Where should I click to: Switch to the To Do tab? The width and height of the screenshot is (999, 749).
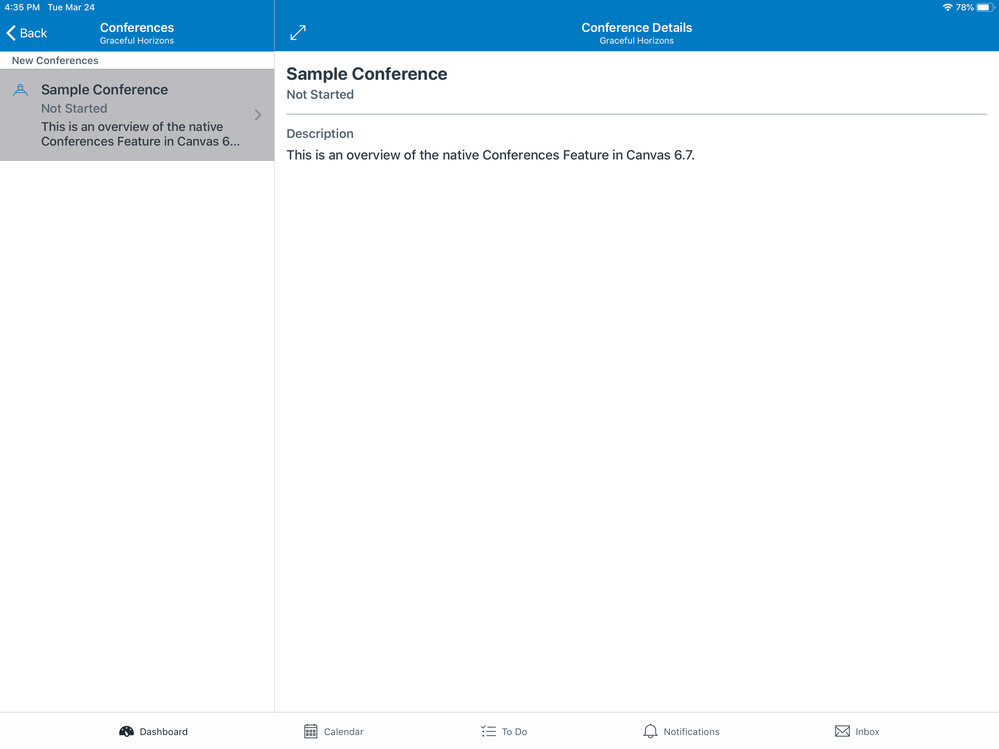[x=503, y=731]
